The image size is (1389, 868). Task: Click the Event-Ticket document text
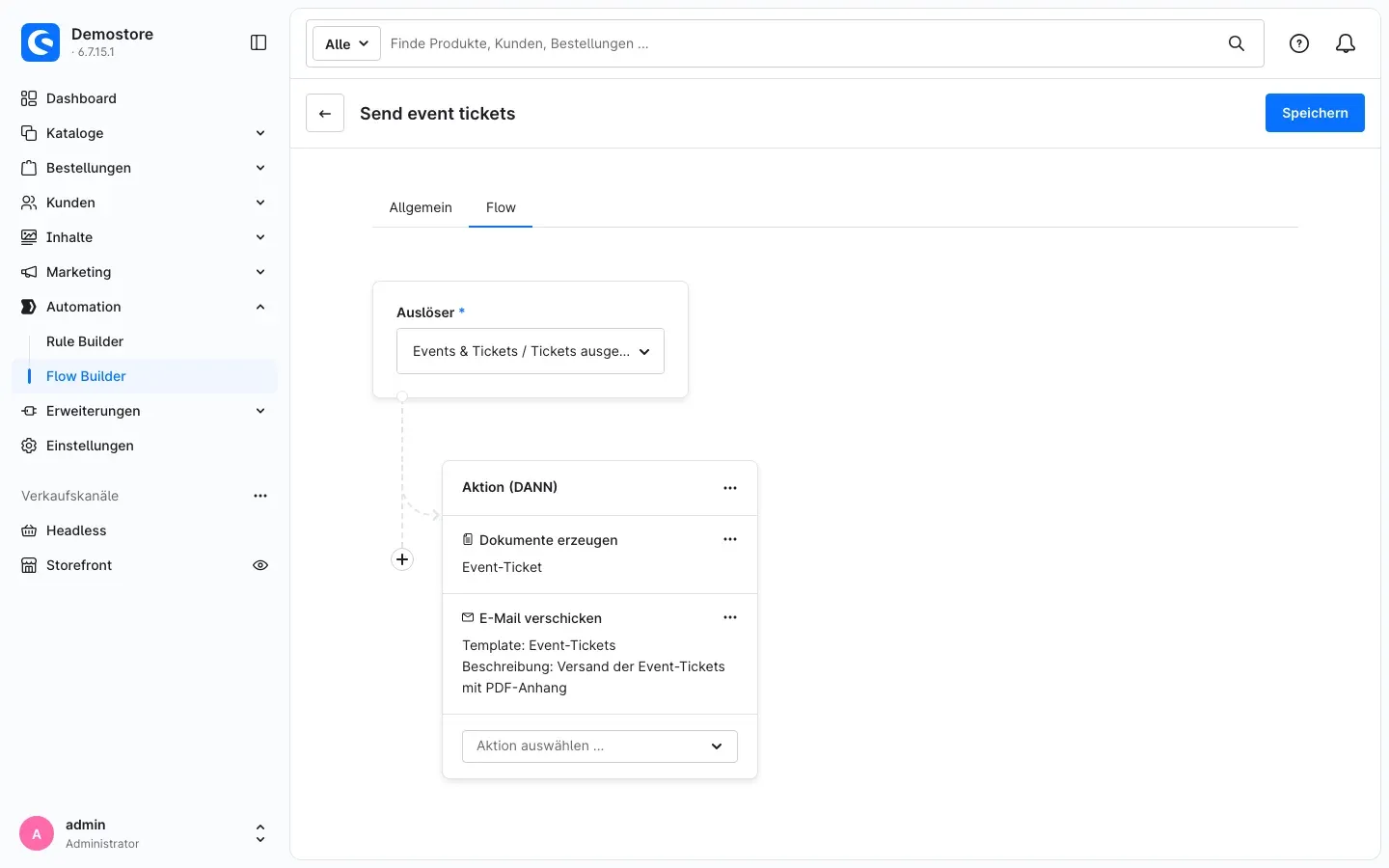tap(502, 567)
